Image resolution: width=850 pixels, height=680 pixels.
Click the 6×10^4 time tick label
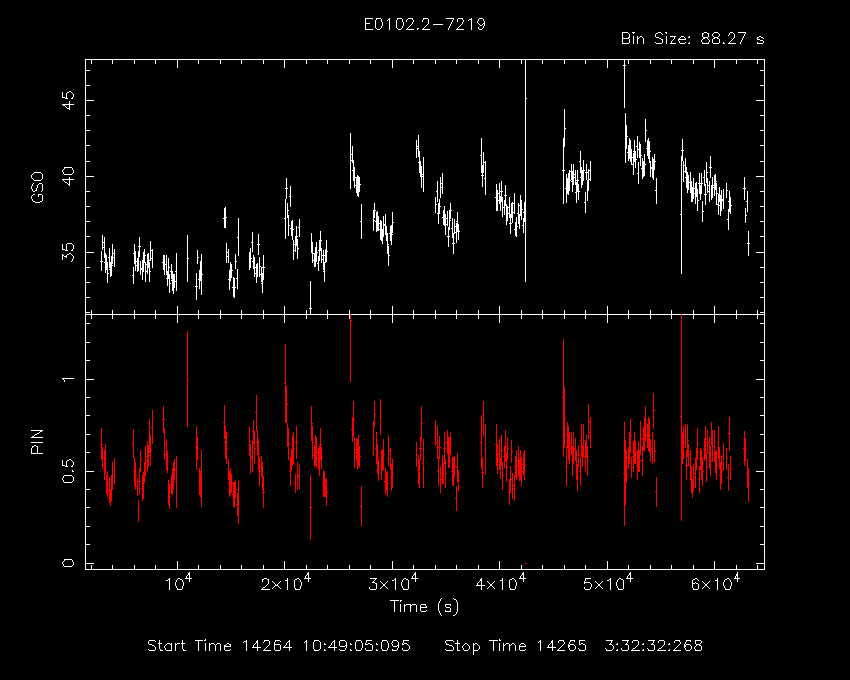715,583
